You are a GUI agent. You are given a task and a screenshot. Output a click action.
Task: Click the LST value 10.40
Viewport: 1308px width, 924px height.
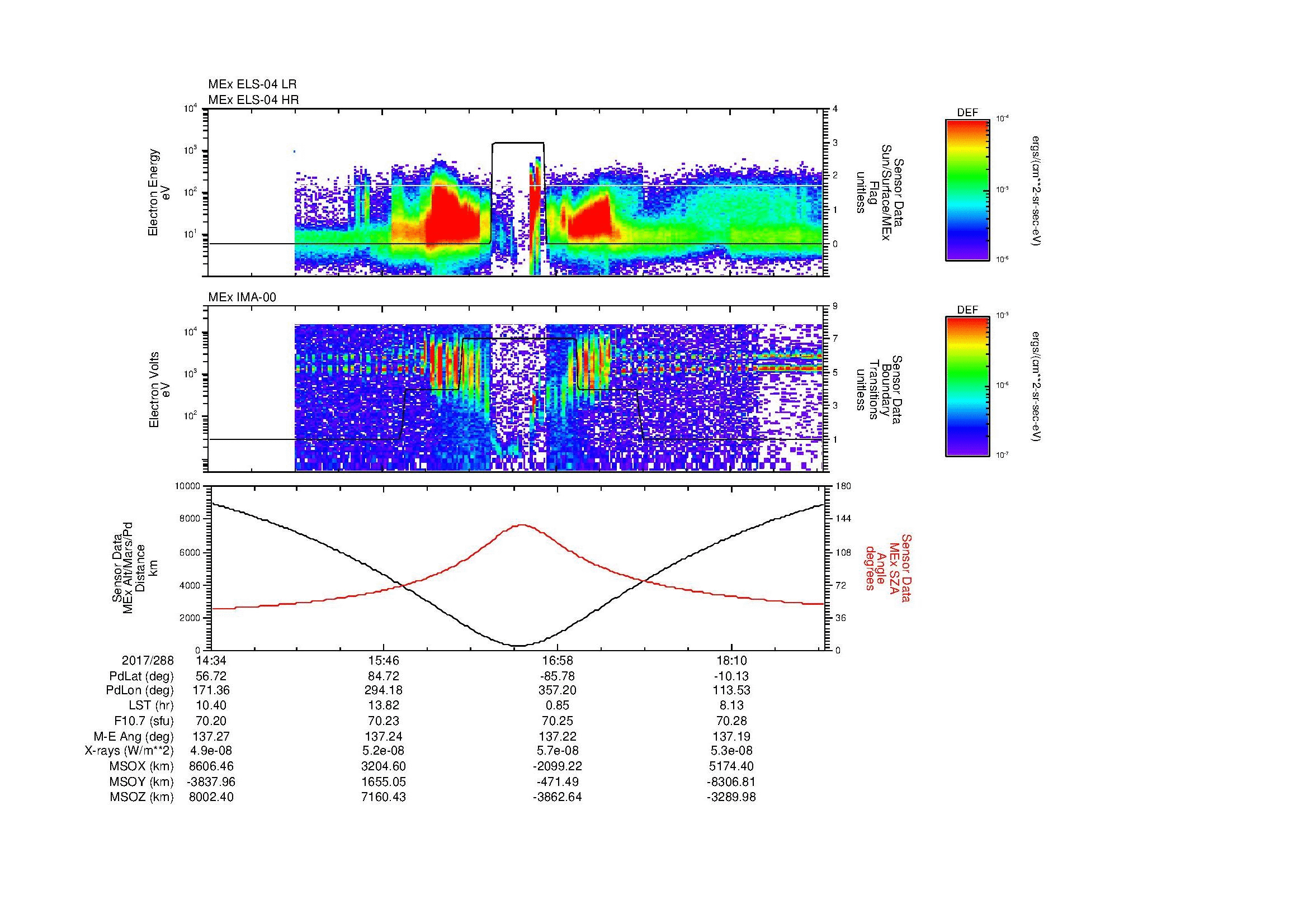211,706
